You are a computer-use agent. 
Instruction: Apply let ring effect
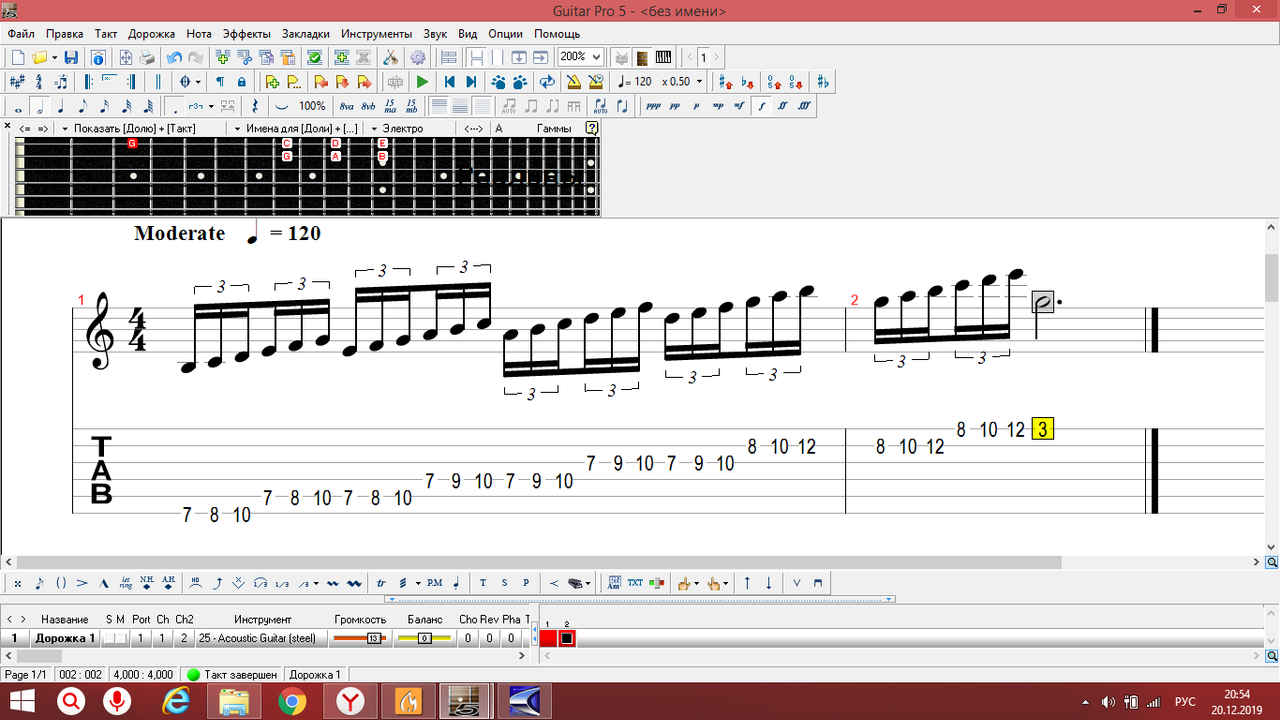point(126,583)
